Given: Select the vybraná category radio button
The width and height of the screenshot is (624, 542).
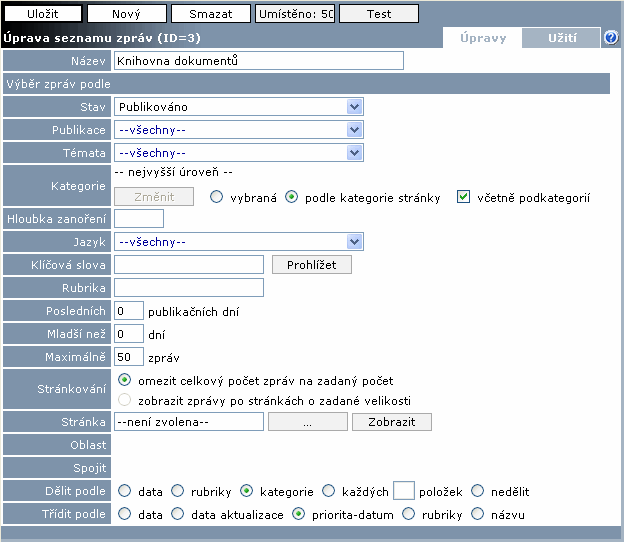Looking at the screenshot, I should pyautogui.click(x=216, y=197).
